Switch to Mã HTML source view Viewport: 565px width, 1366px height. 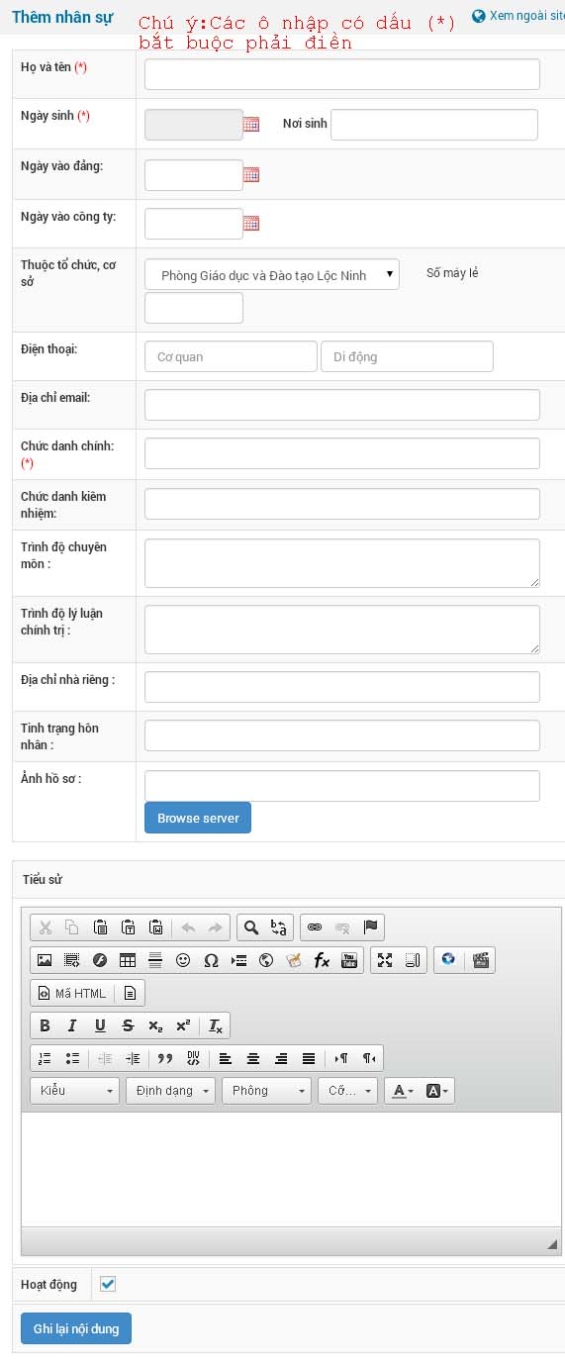71,993
